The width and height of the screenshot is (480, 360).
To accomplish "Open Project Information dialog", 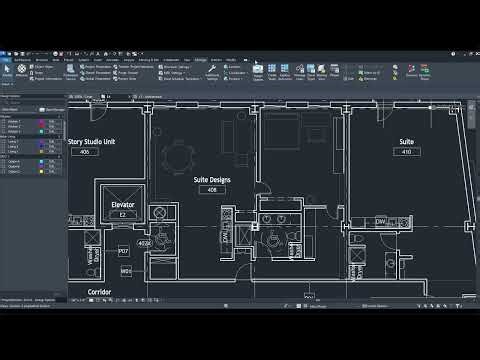I will 46,79.
